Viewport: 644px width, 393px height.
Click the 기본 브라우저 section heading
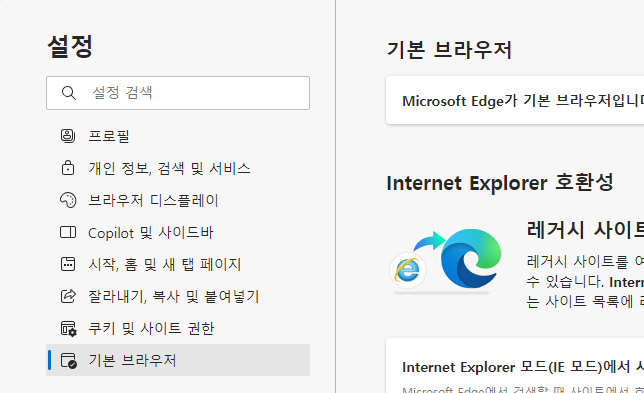click(449, 50)
